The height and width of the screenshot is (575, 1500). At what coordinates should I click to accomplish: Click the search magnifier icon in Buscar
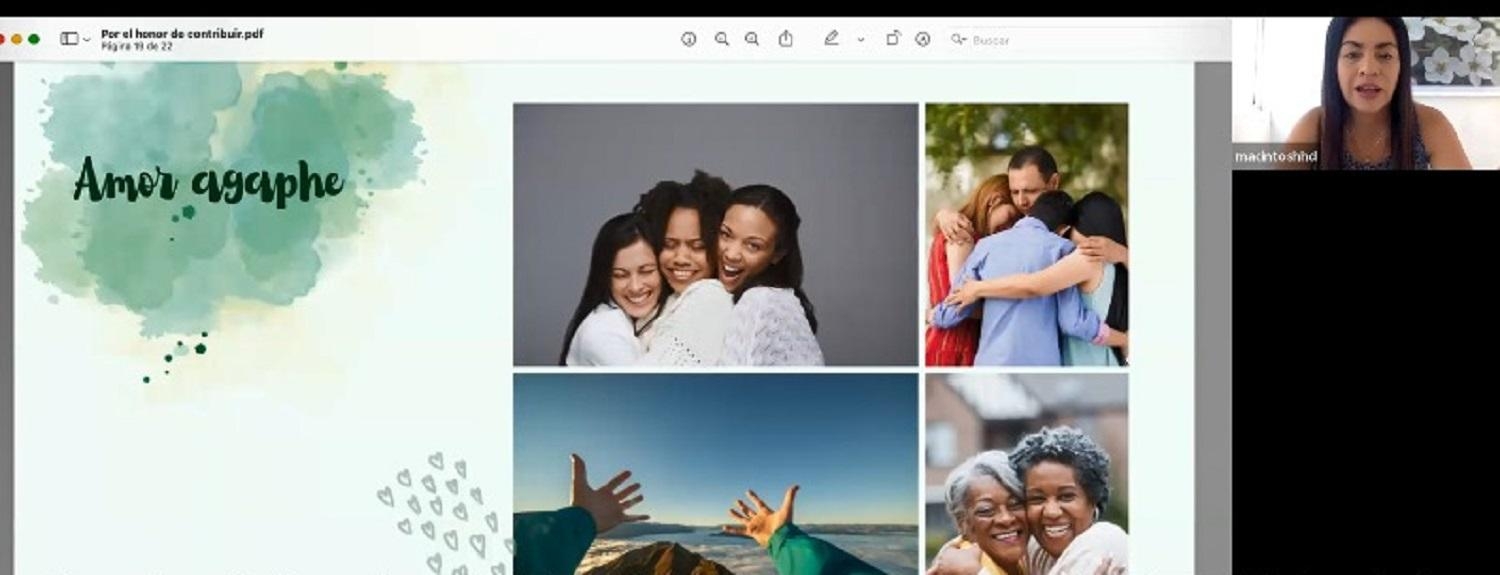pyautogui.click(x=958, y=39)
